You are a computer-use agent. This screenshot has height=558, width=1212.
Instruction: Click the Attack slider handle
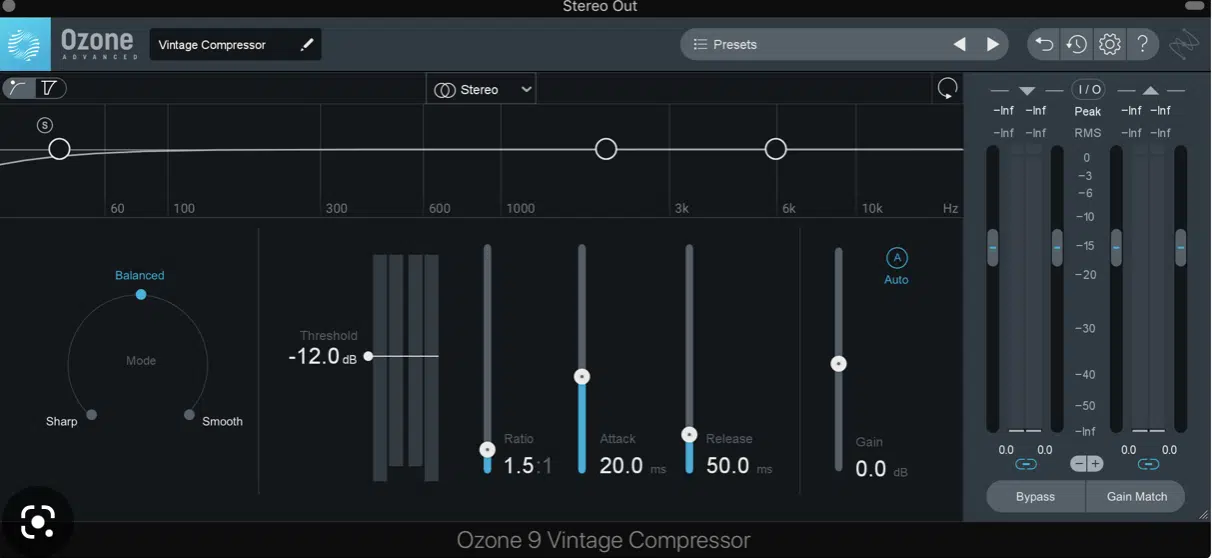click(582, 377)
